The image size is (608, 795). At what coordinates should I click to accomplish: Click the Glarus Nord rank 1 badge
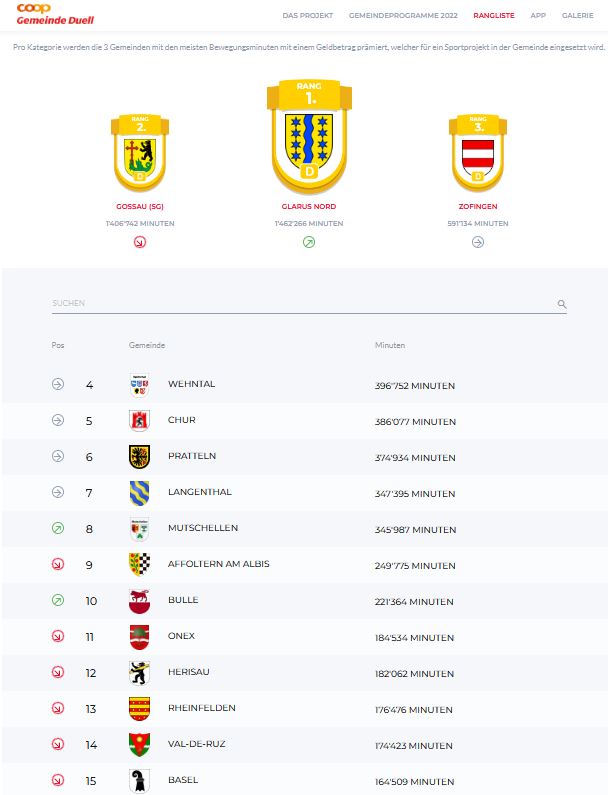click(x=309, y=136)
